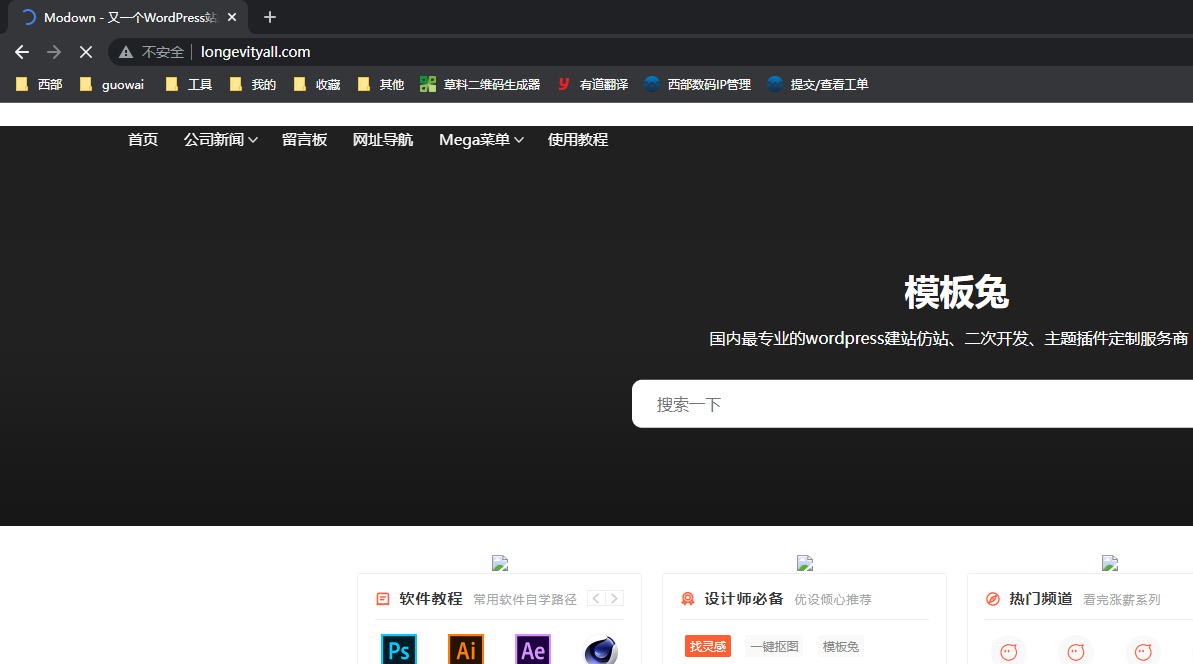Expand the Mega菜单 dropdown
The width and height of the screenshot is (1193, 664).
pos(482,139)
